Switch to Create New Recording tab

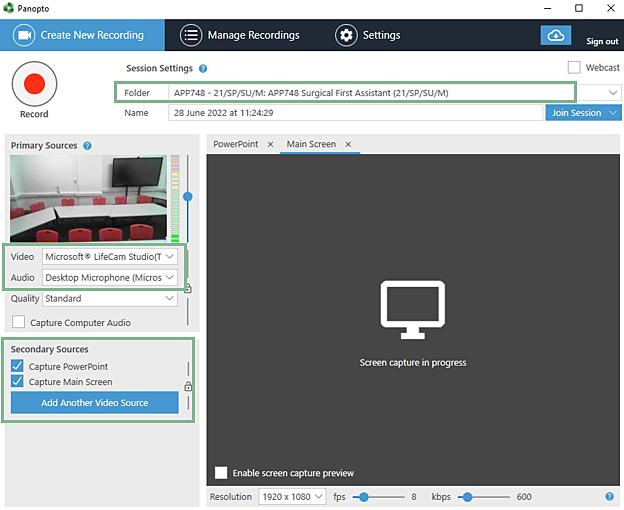[x=82, y=35]
